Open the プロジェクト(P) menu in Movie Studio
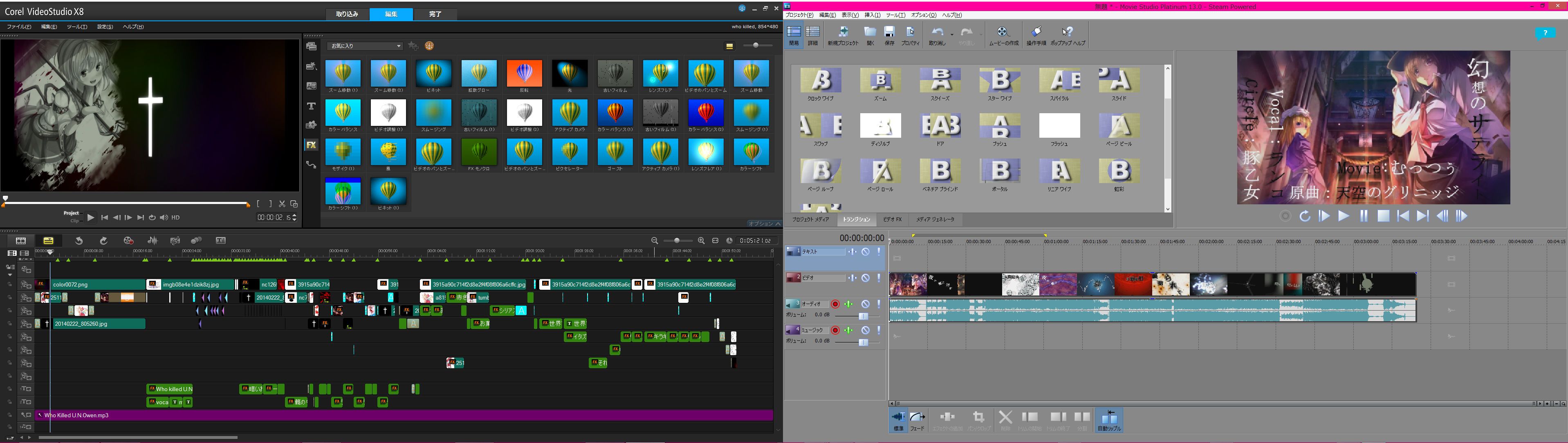The width and height of the screenshot is (1568, 443). [799, 15]
